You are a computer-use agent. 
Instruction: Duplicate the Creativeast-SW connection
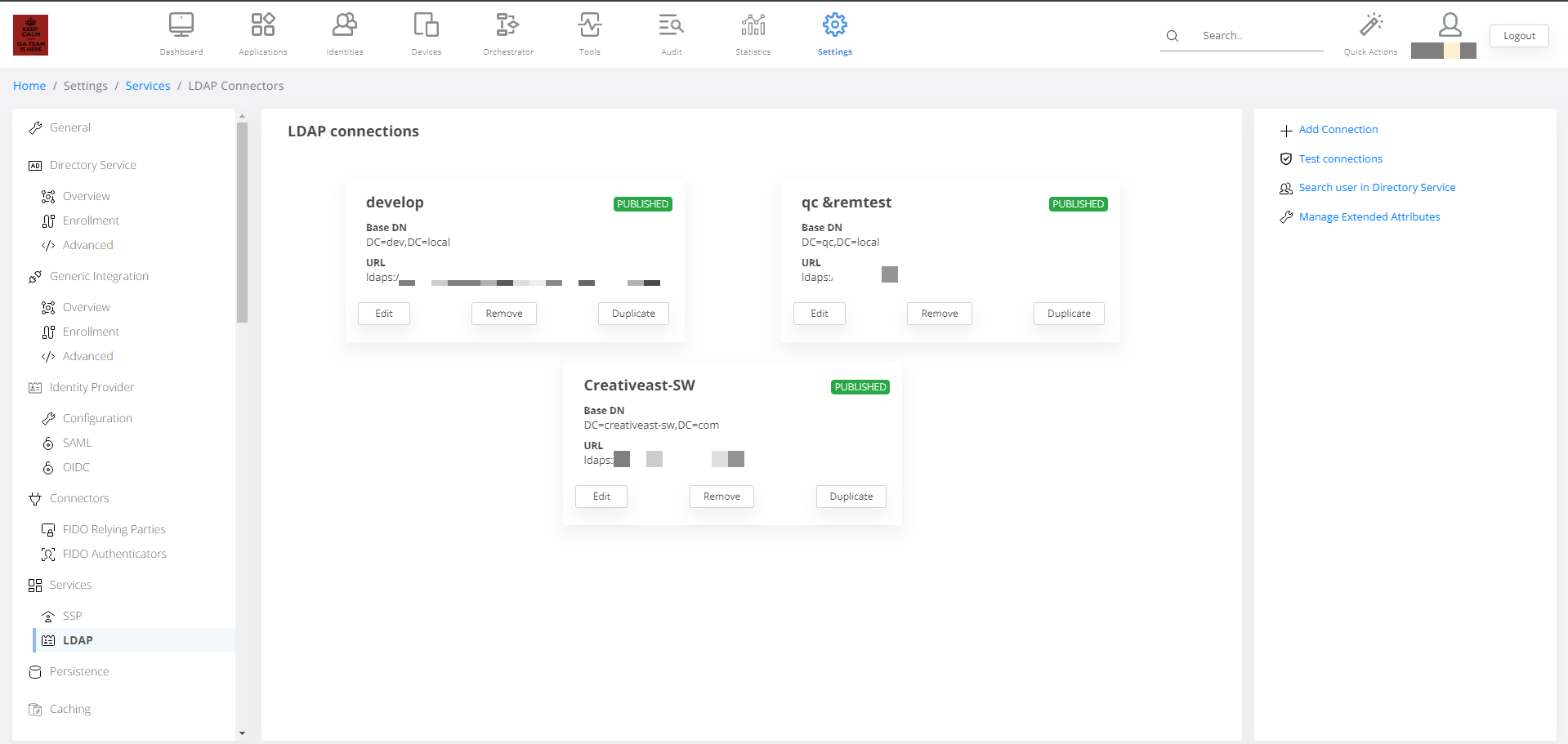coord(851,497)
